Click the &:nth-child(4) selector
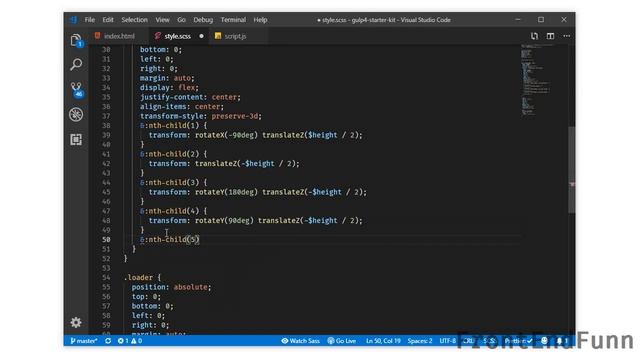 click(x=170, y=211)
